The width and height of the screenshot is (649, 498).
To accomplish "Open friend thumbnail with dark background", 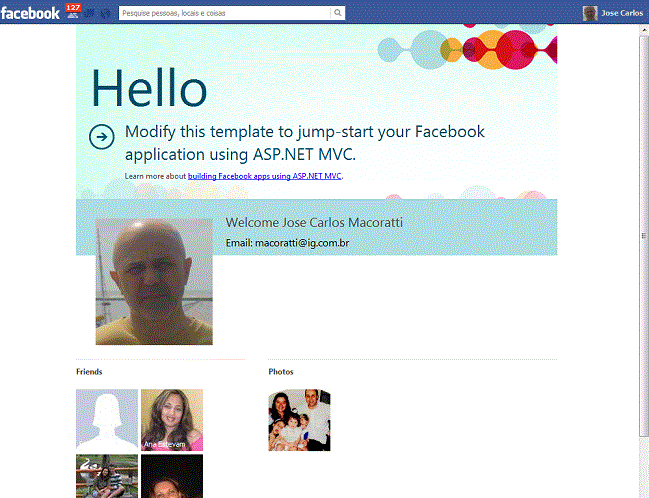I will click(x=172, y=476).
